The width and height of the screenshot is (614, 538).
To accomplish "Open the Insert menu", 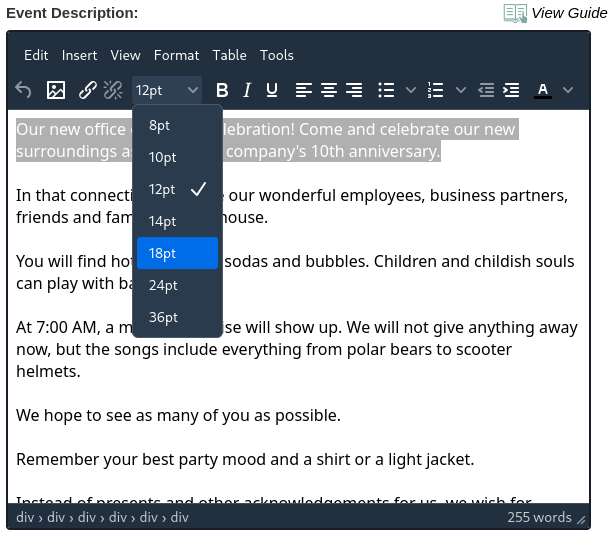I will pyautogui.click(x=79, y=55).
